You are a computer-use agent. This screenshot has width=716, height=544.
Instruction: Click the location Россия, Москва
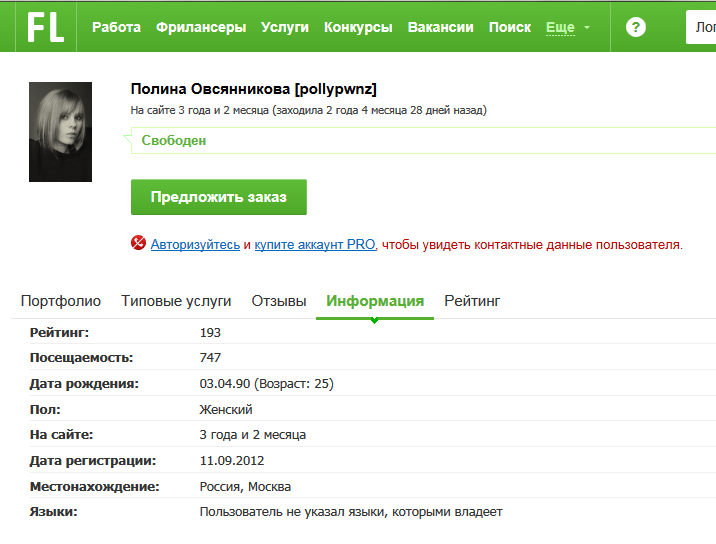click(x=245, y=487)
